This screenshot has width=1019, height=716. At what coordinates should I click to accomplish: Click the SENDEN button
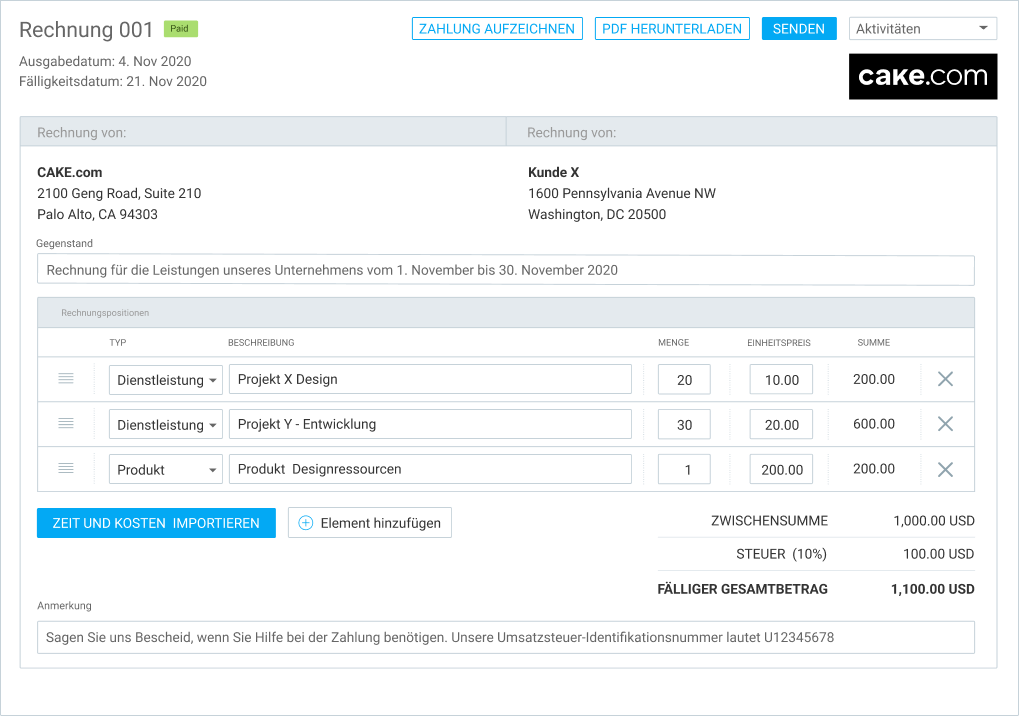pos(799,29)
